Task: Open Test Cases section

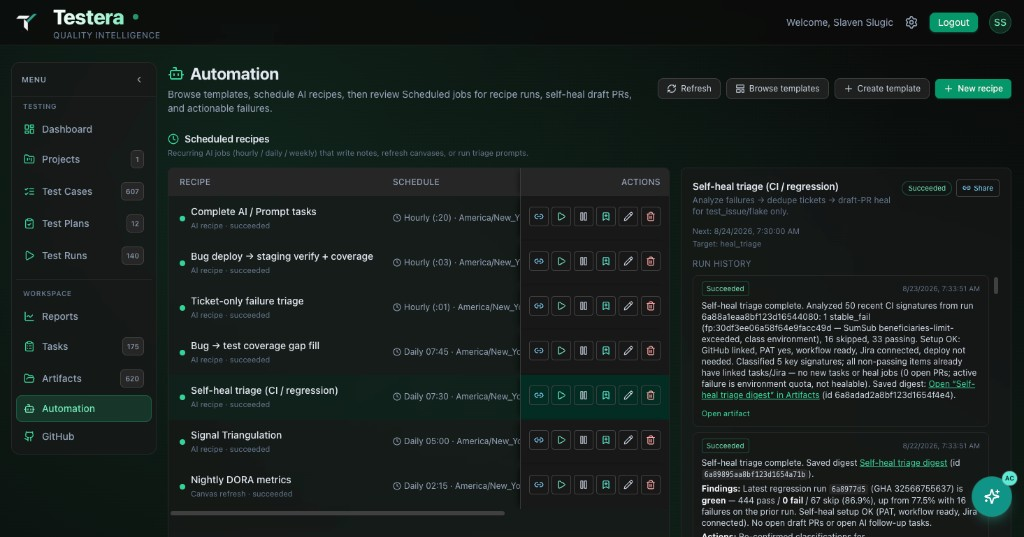Action: click(84, 191)
